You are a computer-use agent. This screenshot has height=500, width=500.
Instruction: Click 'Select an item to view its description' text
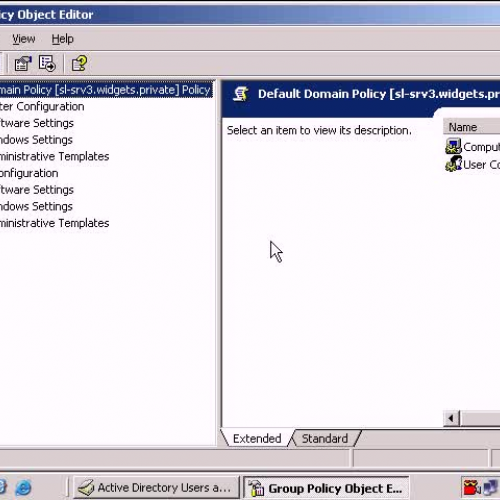319,130
